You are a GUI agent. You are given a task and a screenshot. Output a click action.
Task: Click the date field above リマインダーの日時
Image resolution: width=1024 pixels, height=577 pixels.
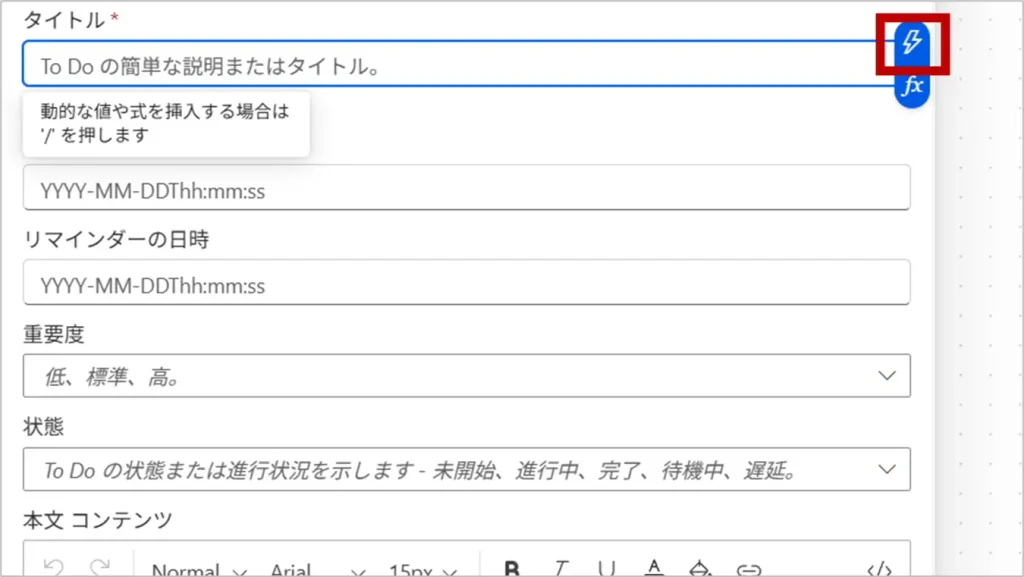click(x=466, y=188)
